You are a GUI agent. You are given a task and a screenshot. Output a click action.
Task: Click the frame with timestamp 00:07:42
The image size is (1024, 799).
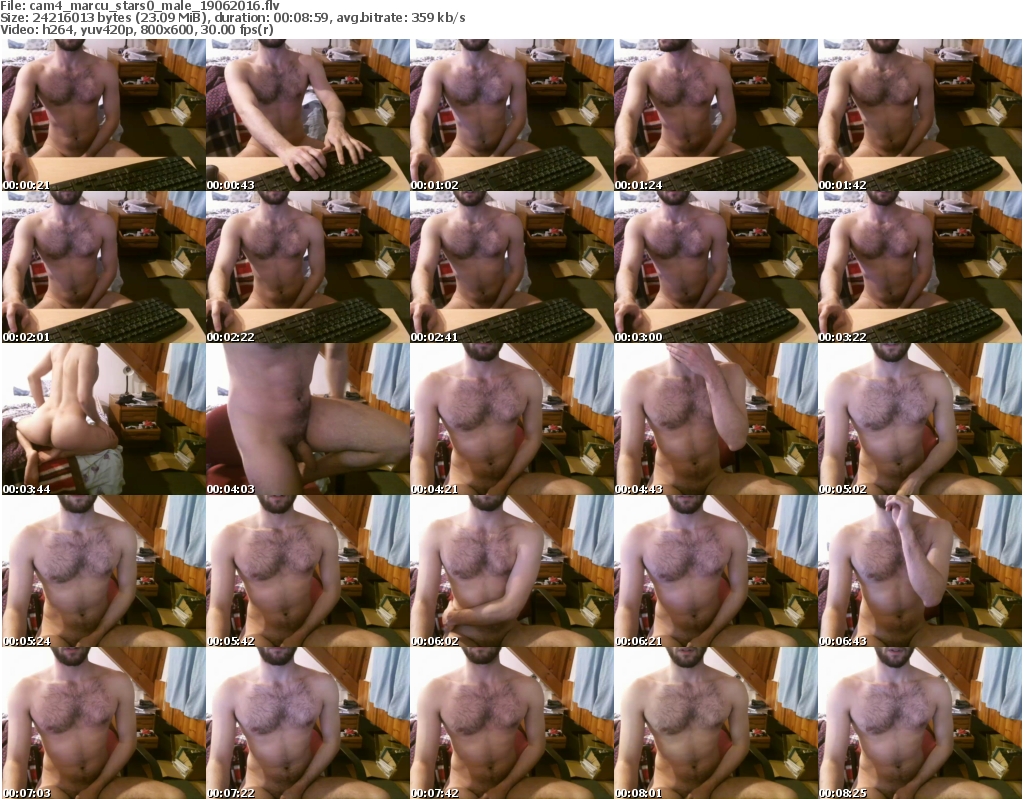click(x=511, y=723)
